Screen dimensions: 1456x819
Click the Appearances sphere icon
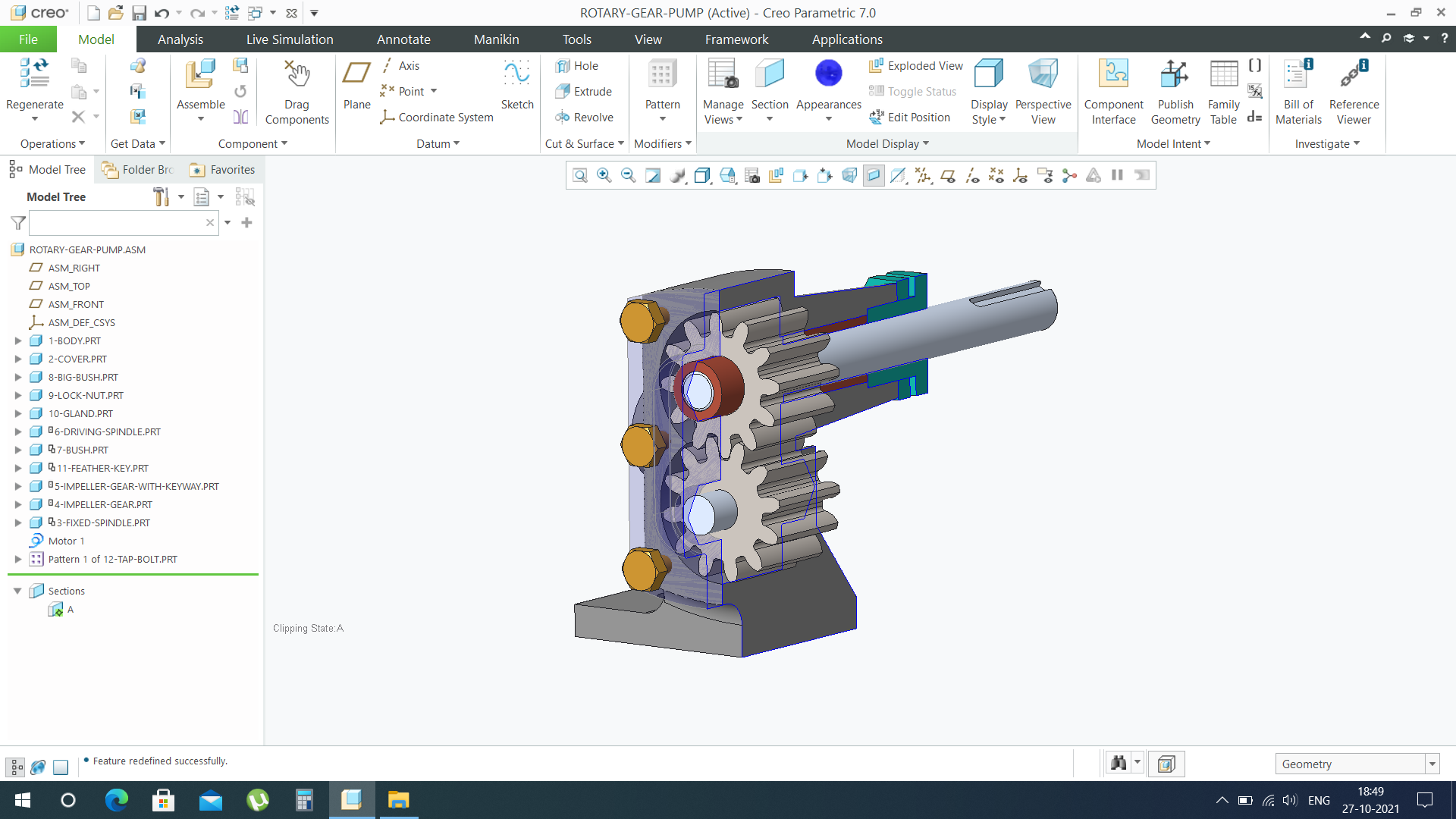[828, 74]
